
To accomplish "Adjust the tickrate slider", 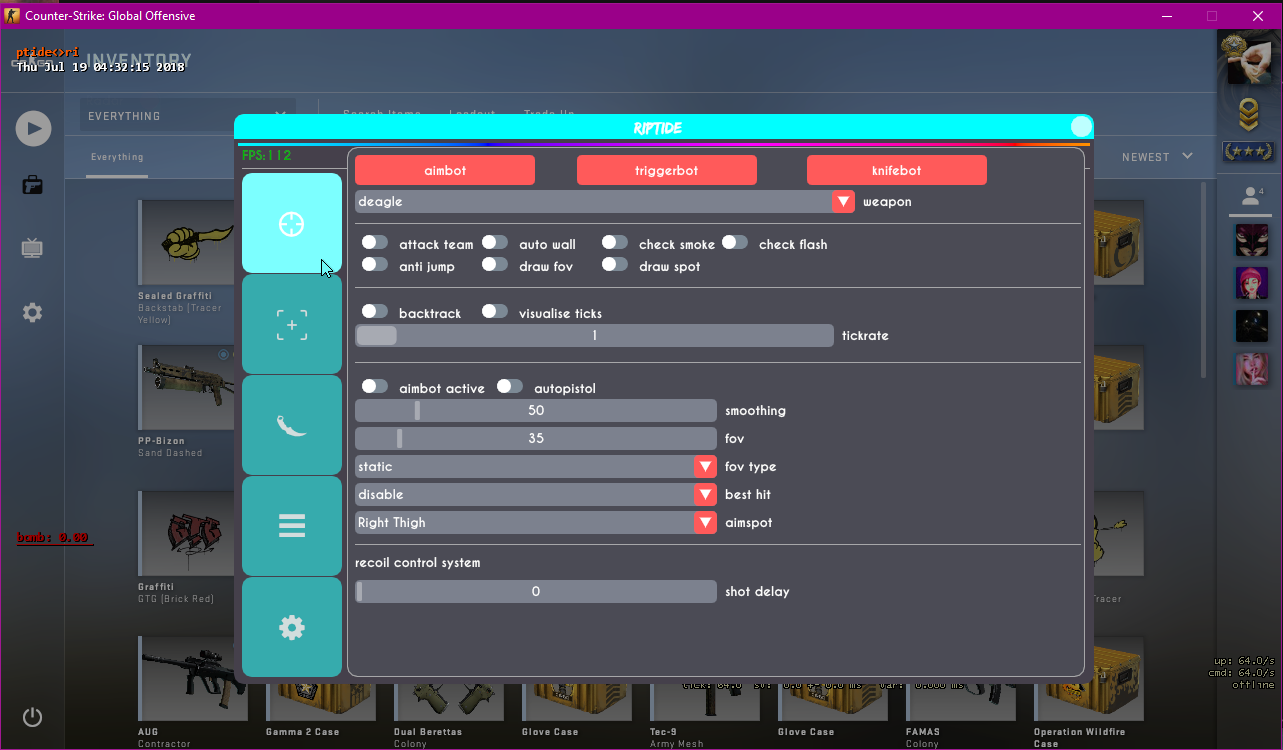I will pyautogui.click(x=595, y=335).
